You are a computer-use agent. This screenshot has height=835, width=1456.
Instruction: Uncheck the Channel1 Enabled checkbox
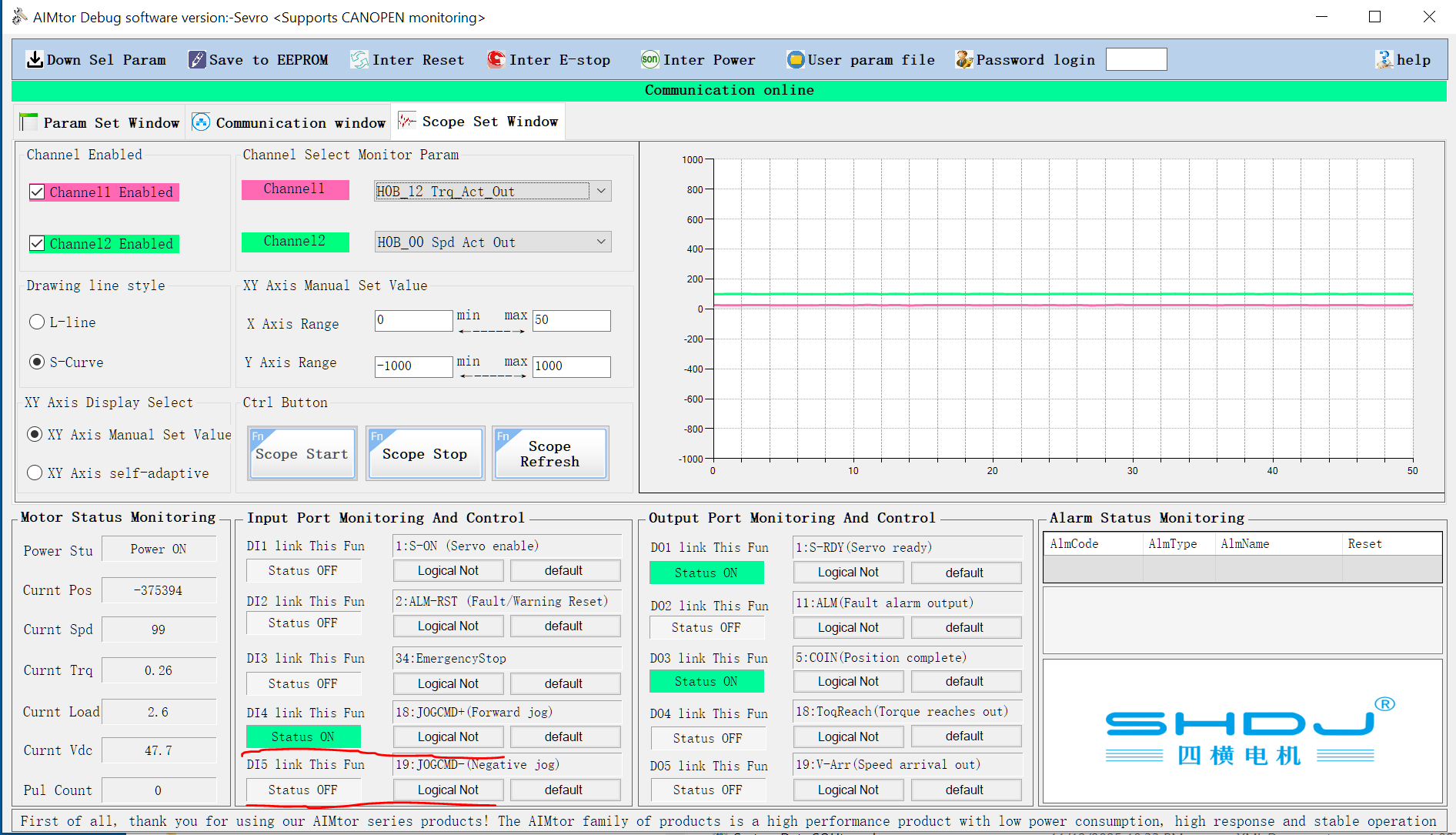point(37,192)
